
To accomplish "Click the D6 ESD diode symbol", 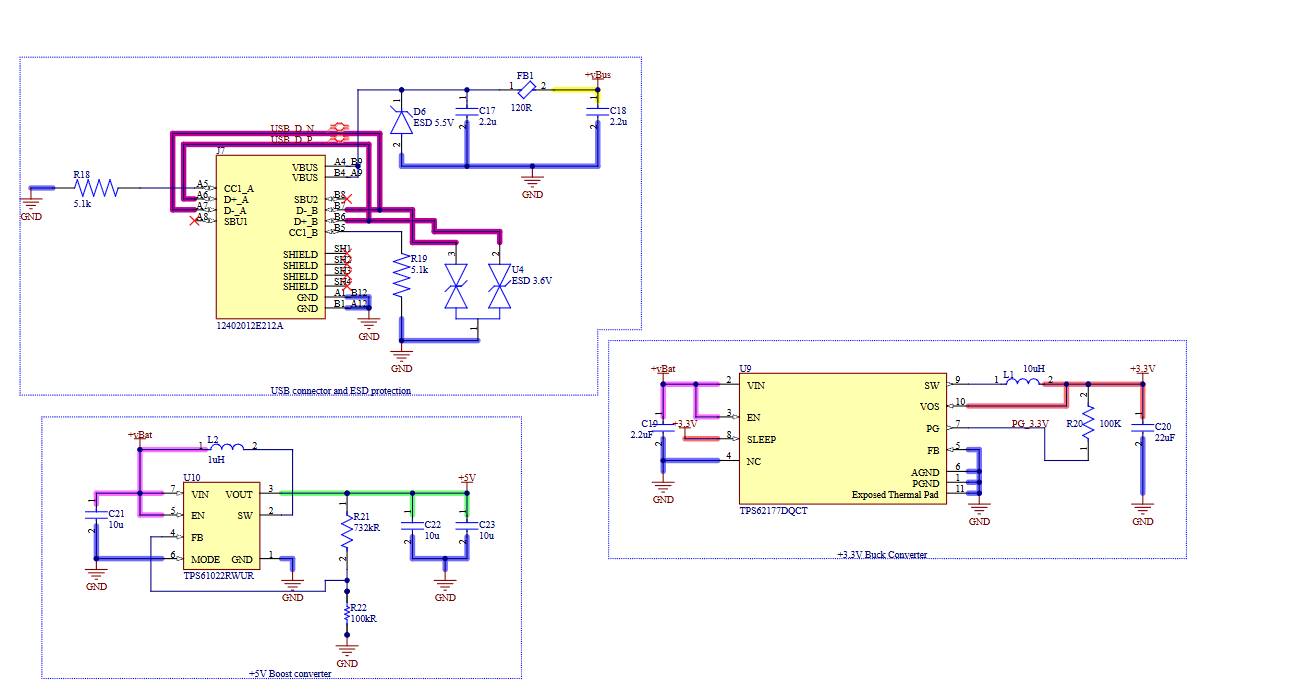I will pos(401,121).
